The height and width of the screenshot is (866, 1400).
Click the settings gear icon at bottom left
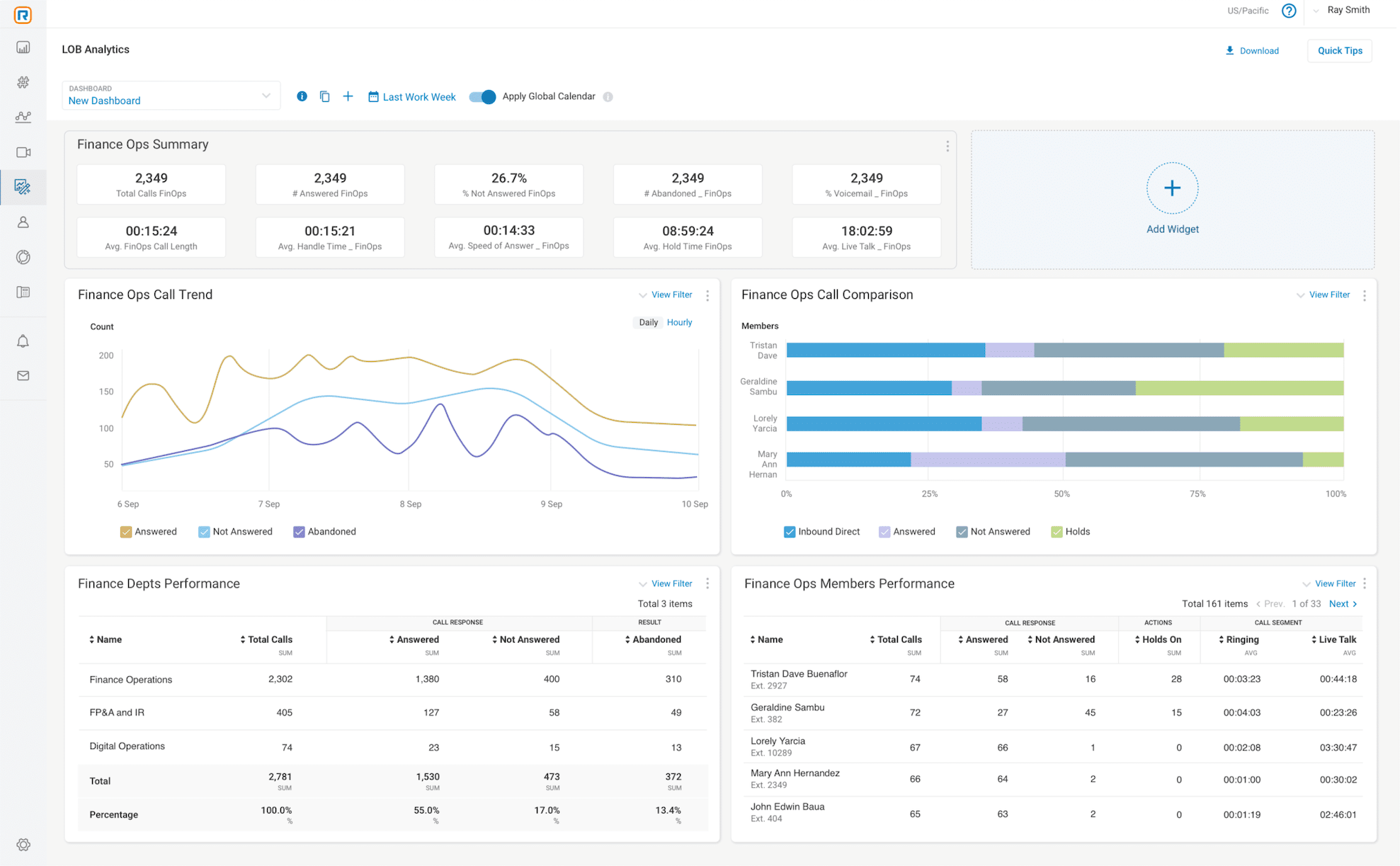point(23,845)
